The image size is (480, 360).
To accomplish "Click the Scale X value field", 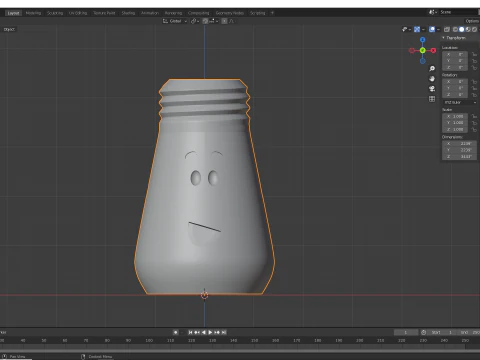I will (x=456, y=116).
